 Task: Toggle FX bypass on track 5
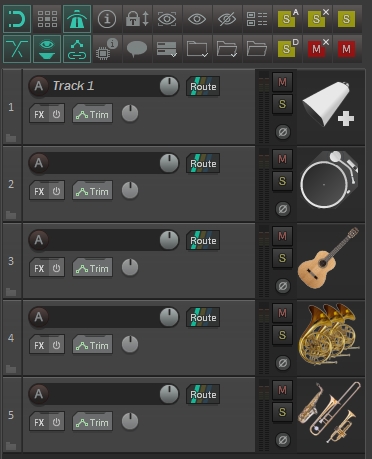56,422
